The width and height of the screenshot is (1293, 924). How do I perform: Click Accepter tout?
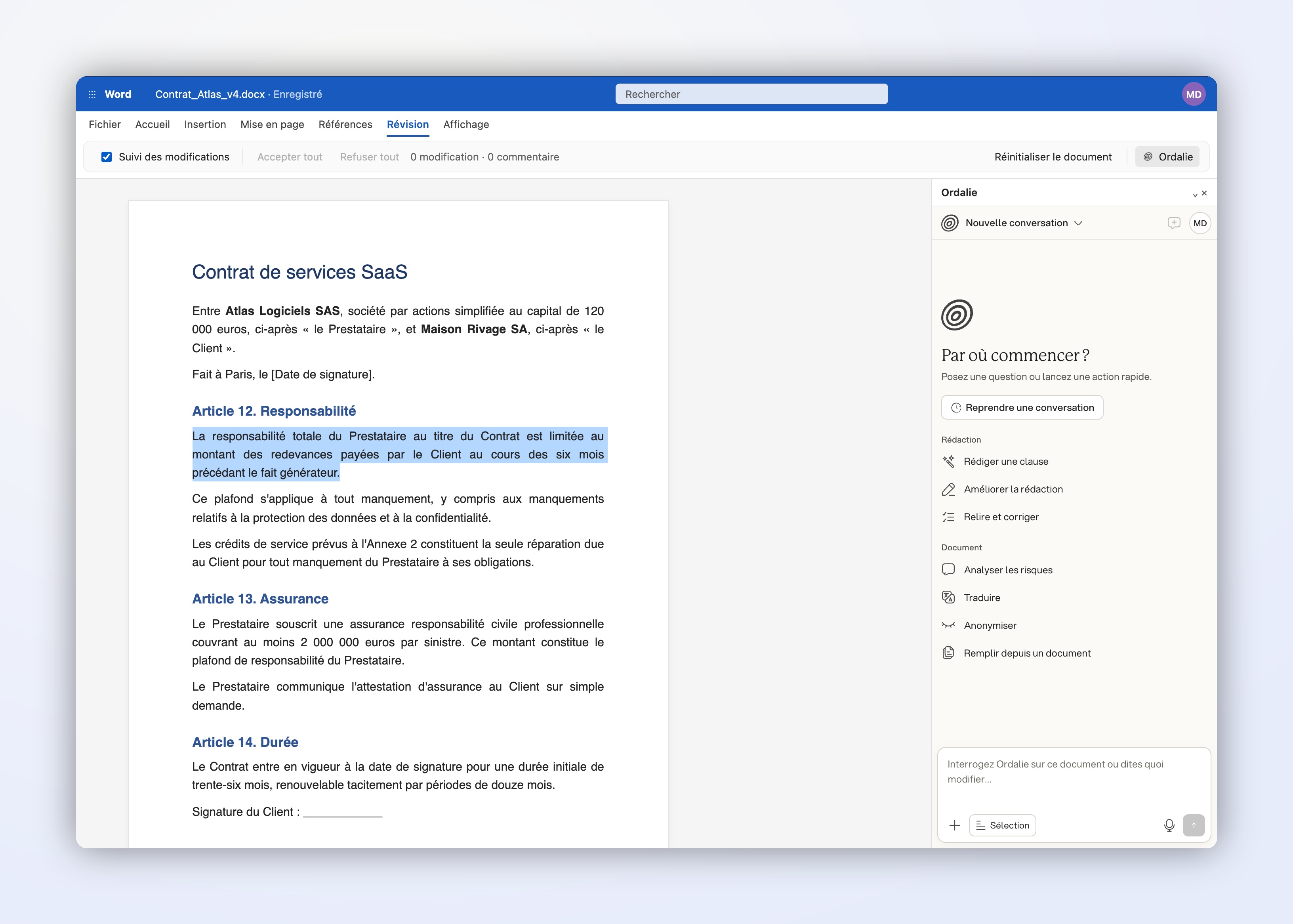(x=290, y=157)
